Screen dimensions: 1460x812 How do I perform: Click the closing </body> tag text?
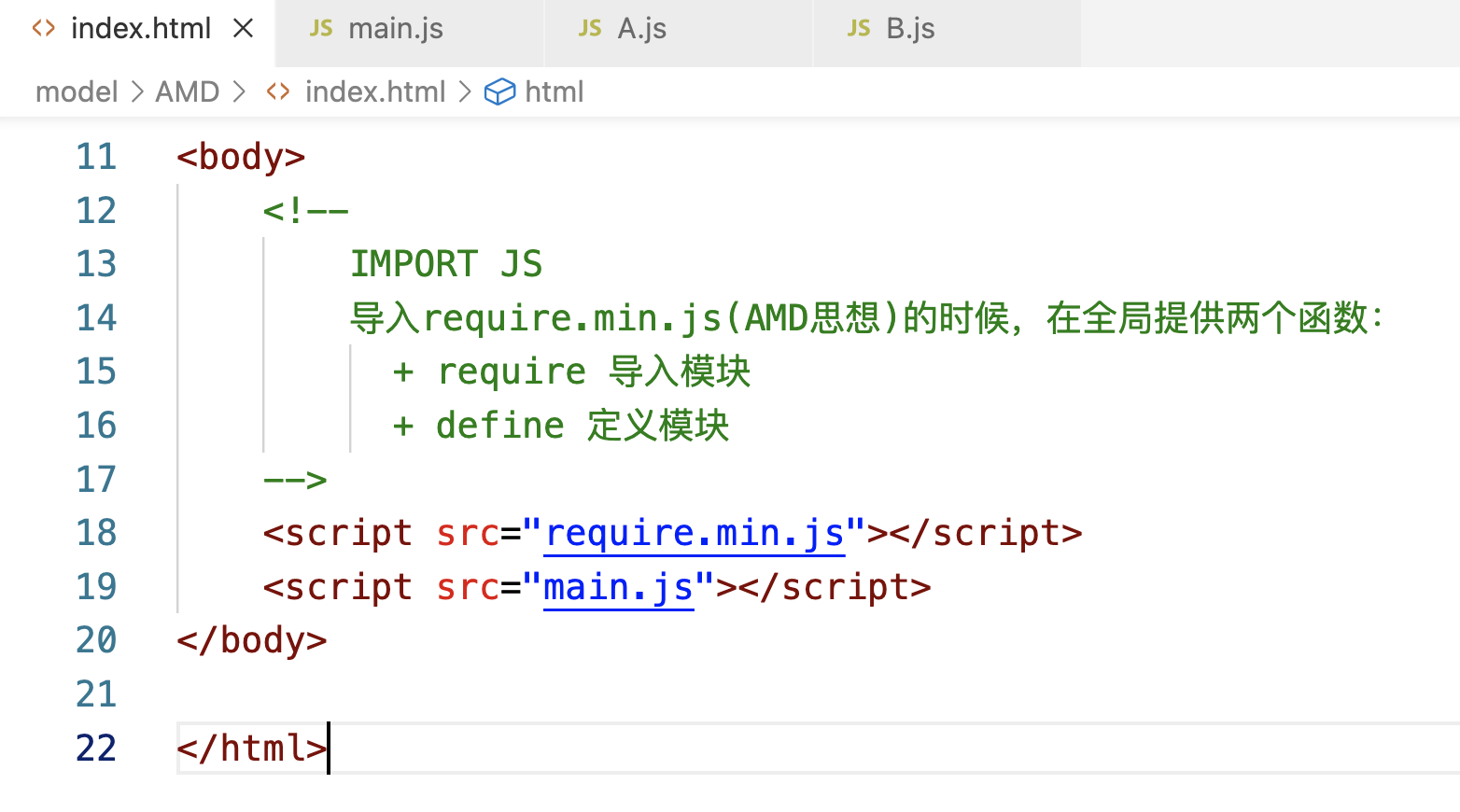[x=252, y=640]
